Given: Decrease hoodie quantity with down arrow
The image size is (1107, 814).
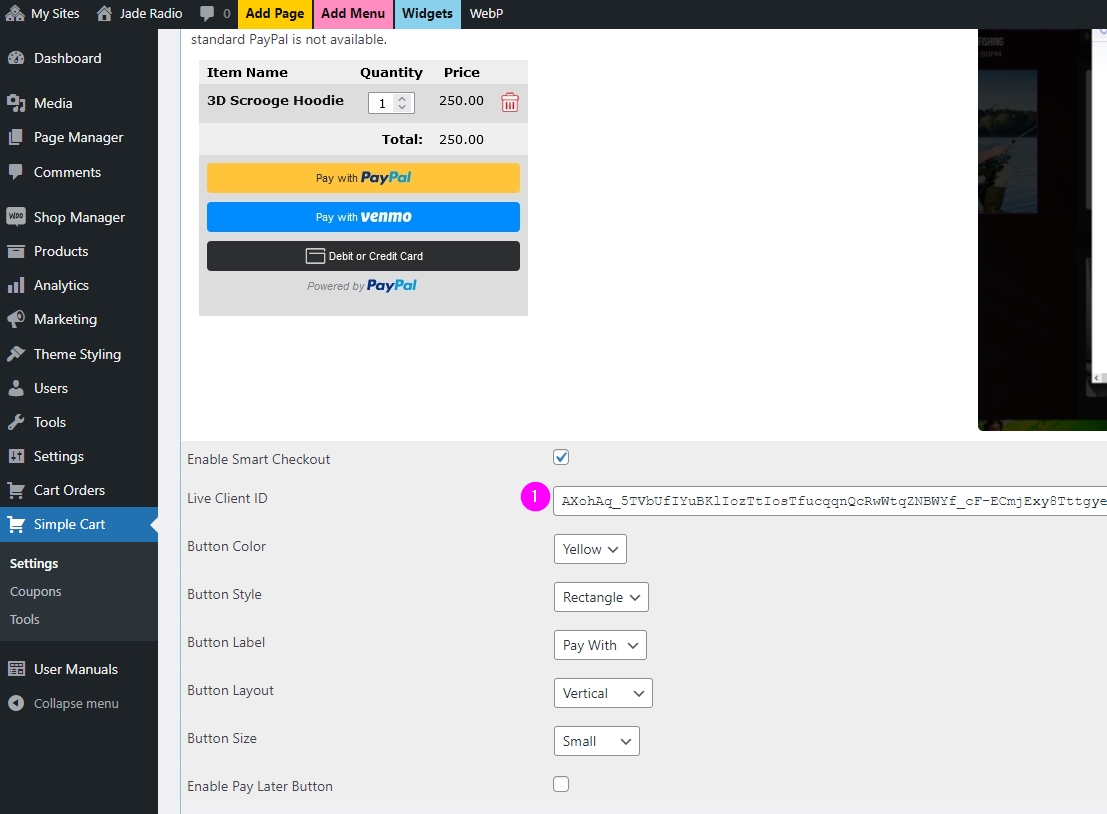Looking at the screenshot, I should tap(402, 107).
